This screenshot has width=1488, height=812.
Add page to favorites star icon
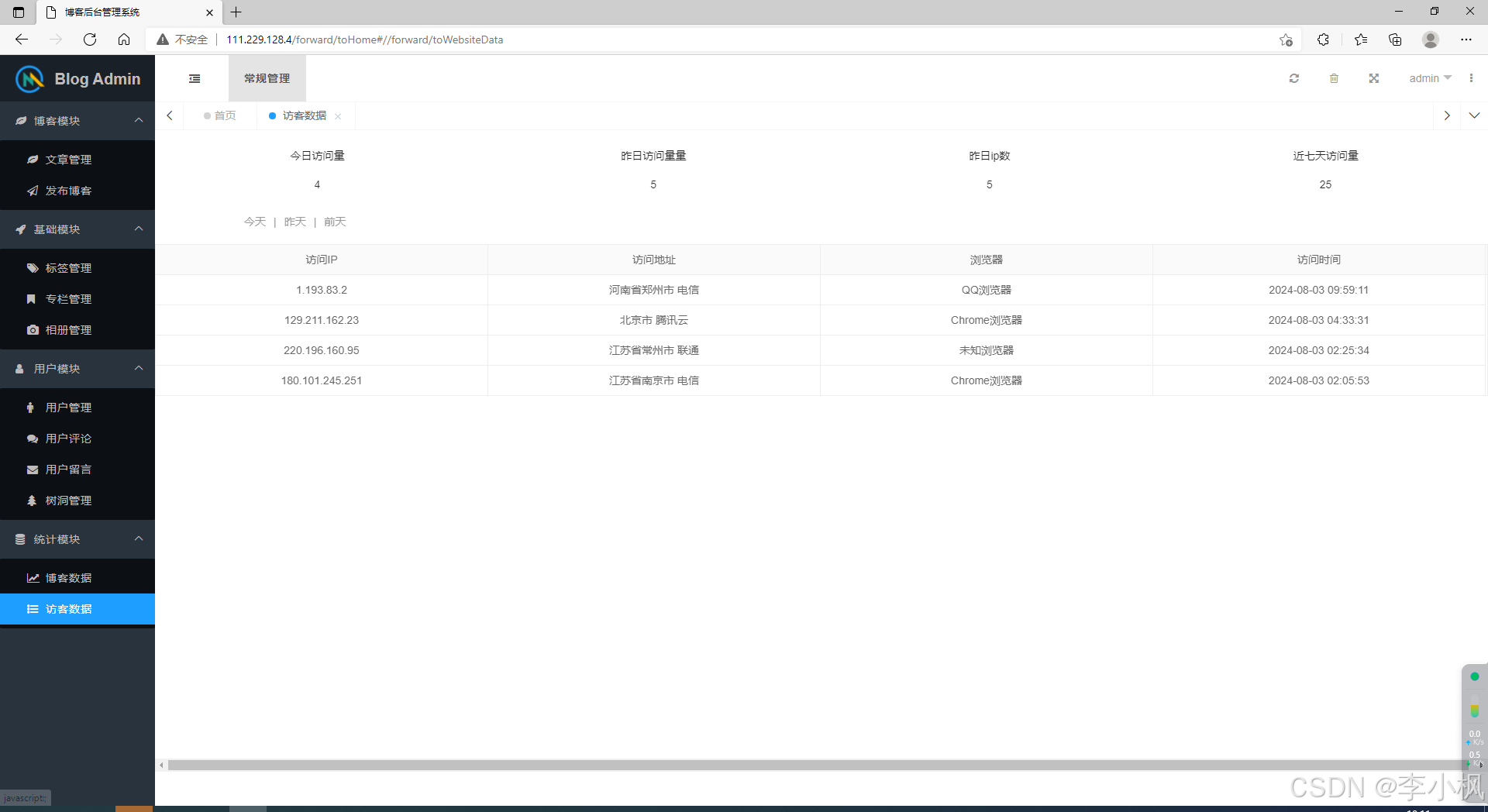(x=1286, y=40)
